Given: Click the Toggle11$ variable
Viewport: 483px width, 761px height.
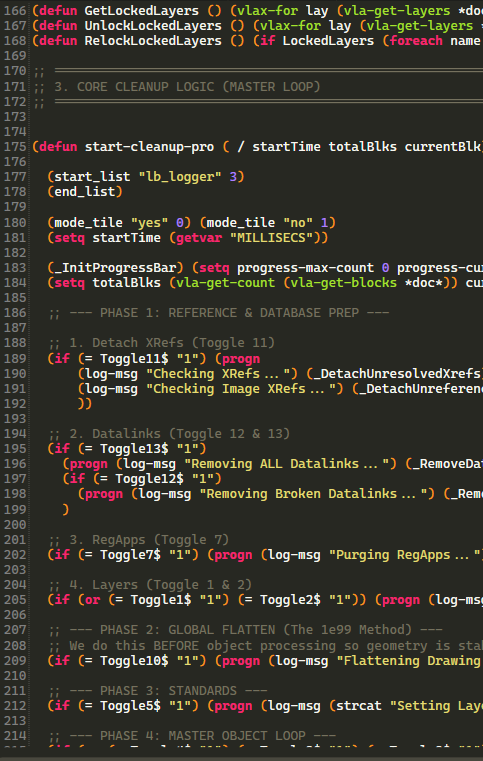Looking at the screenshot, I should (134, 359).
